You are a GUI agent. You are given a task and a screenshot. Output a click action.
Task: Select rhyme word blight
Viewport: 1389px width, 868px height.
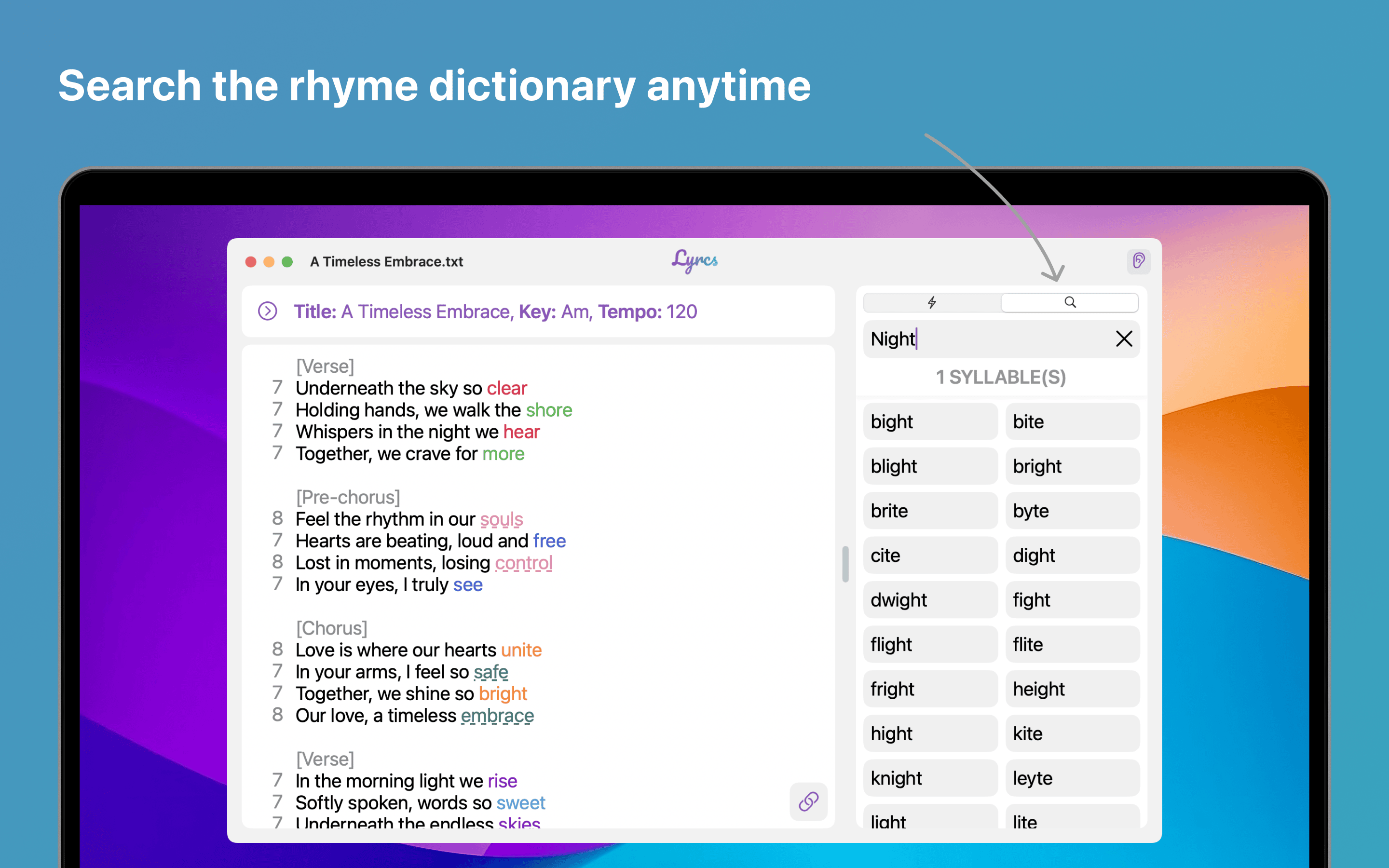click(930, 465)
